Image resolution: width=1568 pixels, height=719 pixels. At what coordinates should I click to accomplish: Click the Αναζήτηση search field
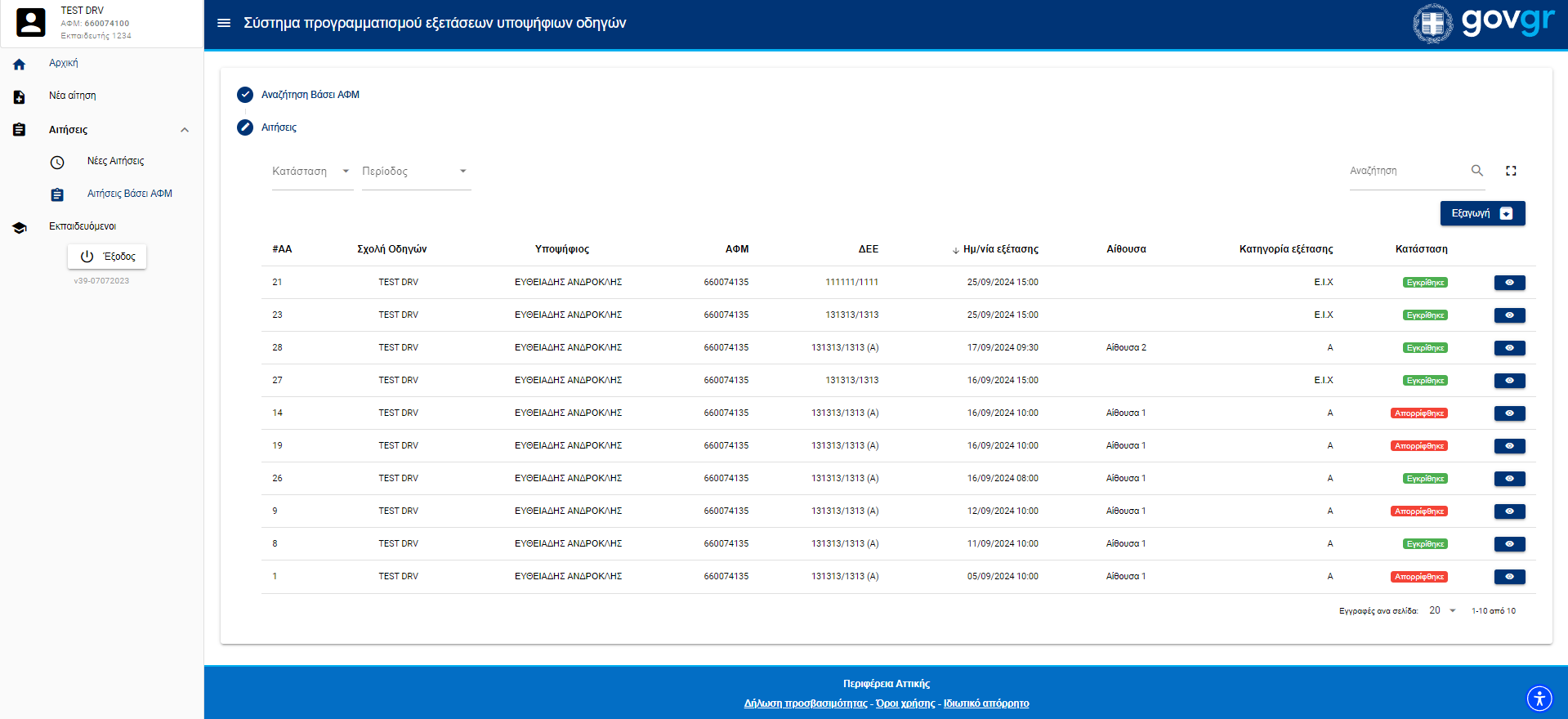tap(1405, 171)
